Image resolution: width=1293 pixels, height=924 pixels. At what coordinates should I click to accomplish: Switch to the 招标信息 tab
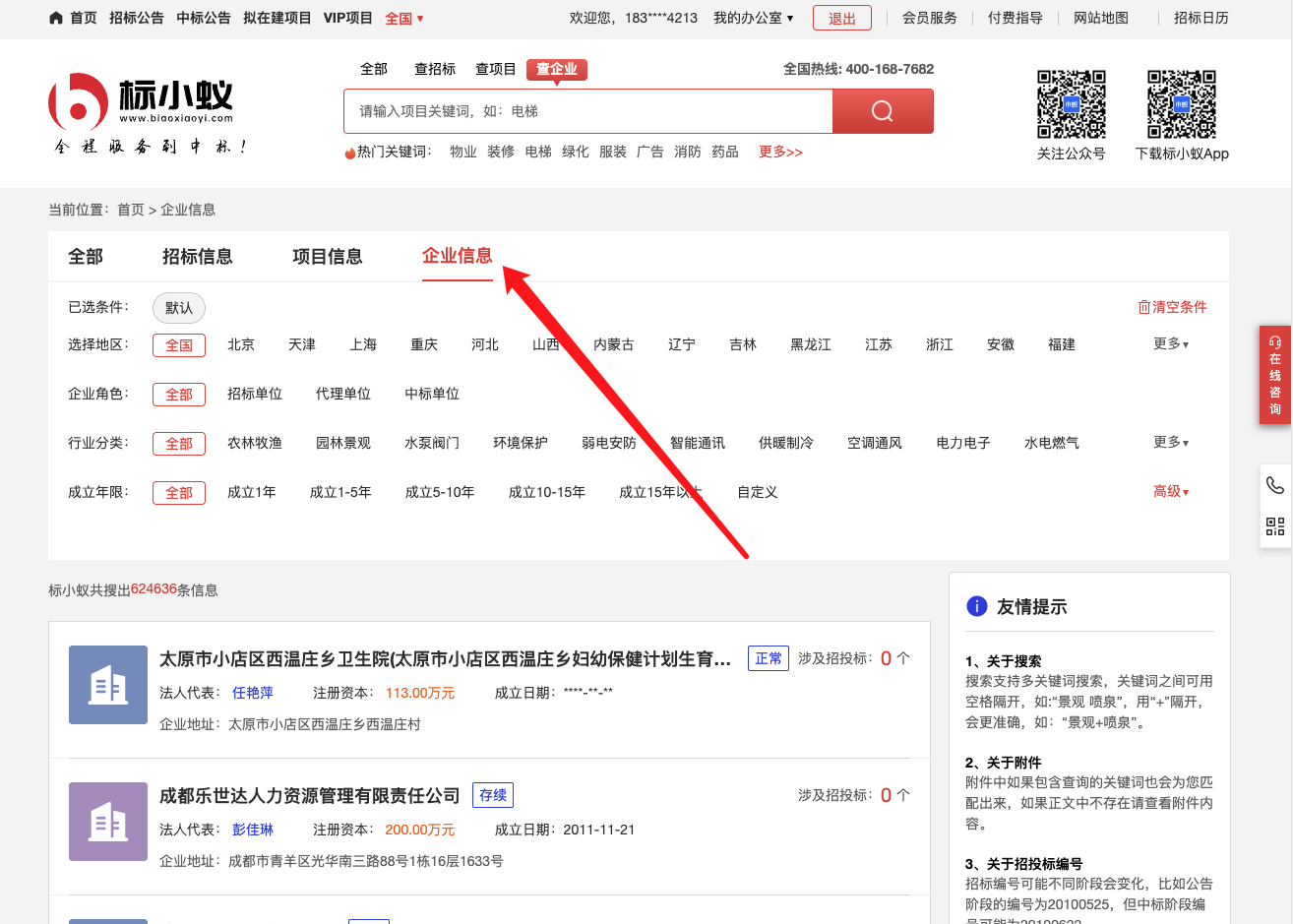(197, 257)
